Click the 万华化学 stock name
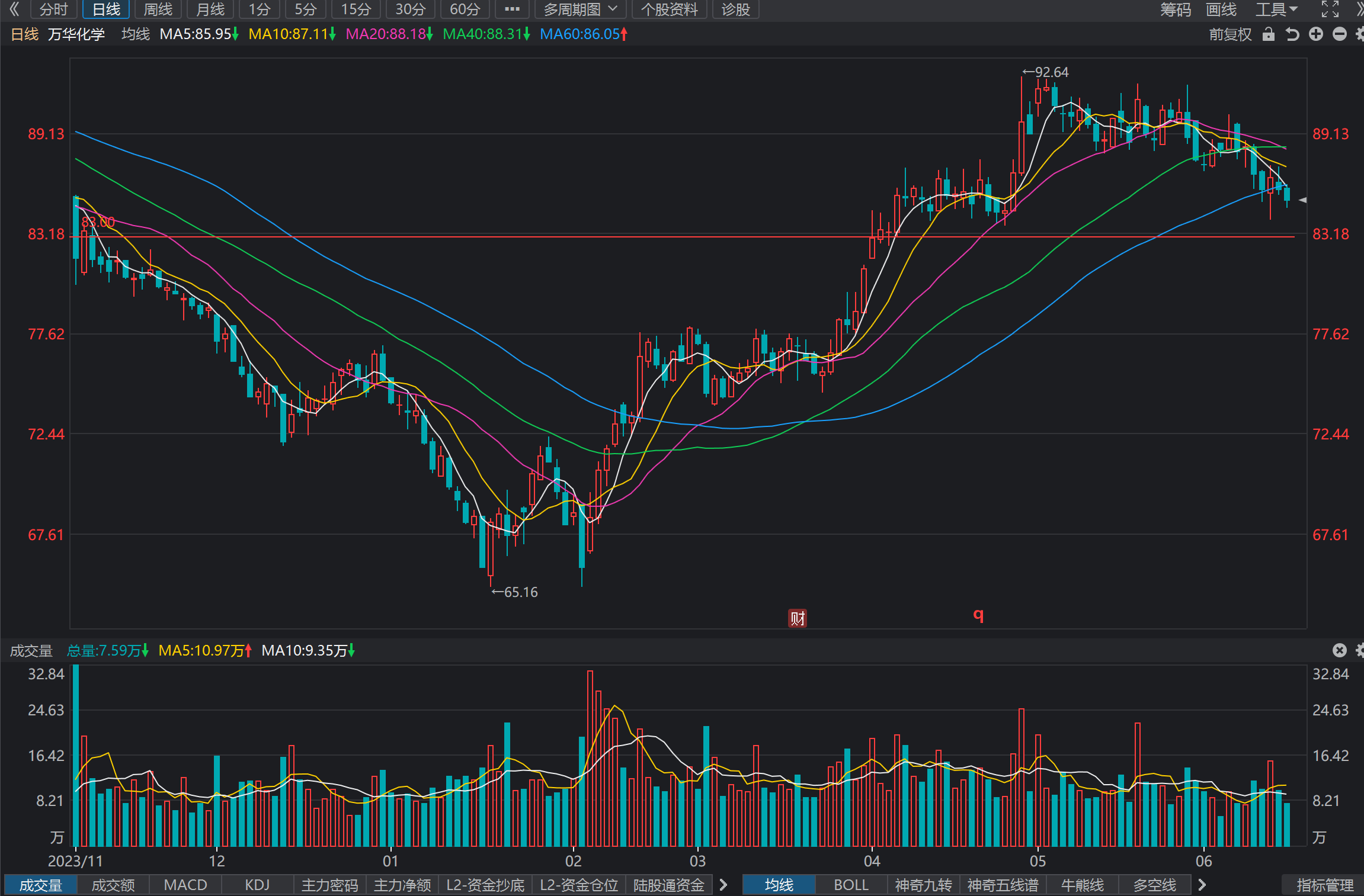This screenshot has height=896, width=1364. pyautogui.click(x=76, y=34)
